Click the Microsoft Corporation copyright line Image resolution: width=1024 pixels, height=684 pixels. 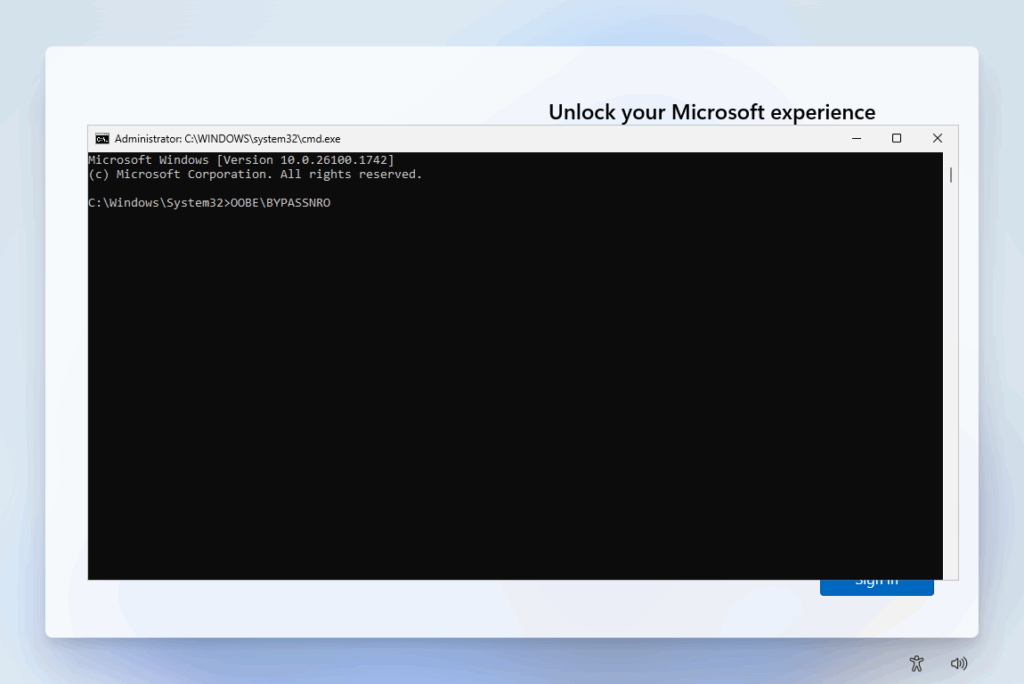pyautogui.click(x=255, y=174)
